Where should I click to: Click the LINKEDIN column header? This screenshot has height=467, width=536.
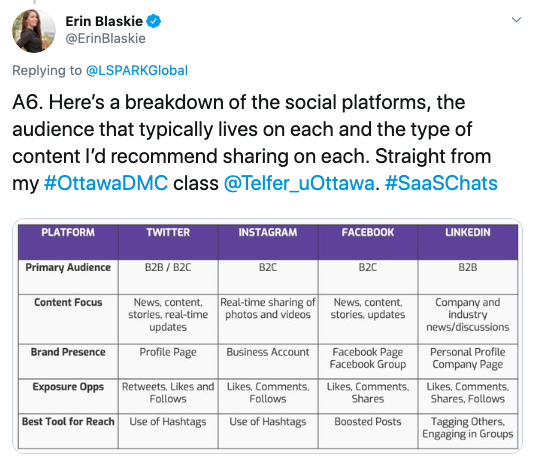[x=468, y=242]
